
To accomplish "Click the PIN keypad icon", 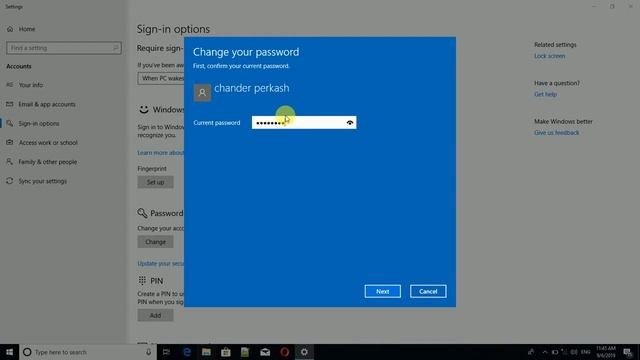I will 142,280.
